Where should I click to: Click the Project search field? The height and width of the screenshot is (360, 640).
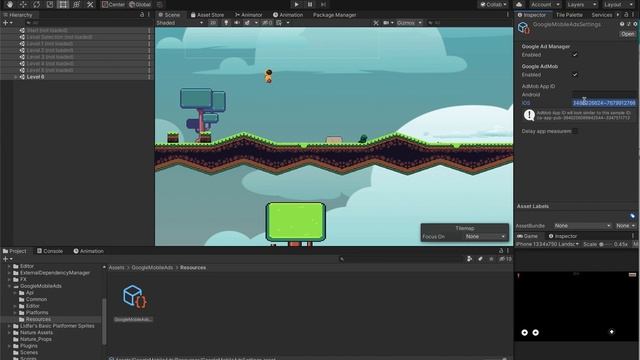pos(402,259)
